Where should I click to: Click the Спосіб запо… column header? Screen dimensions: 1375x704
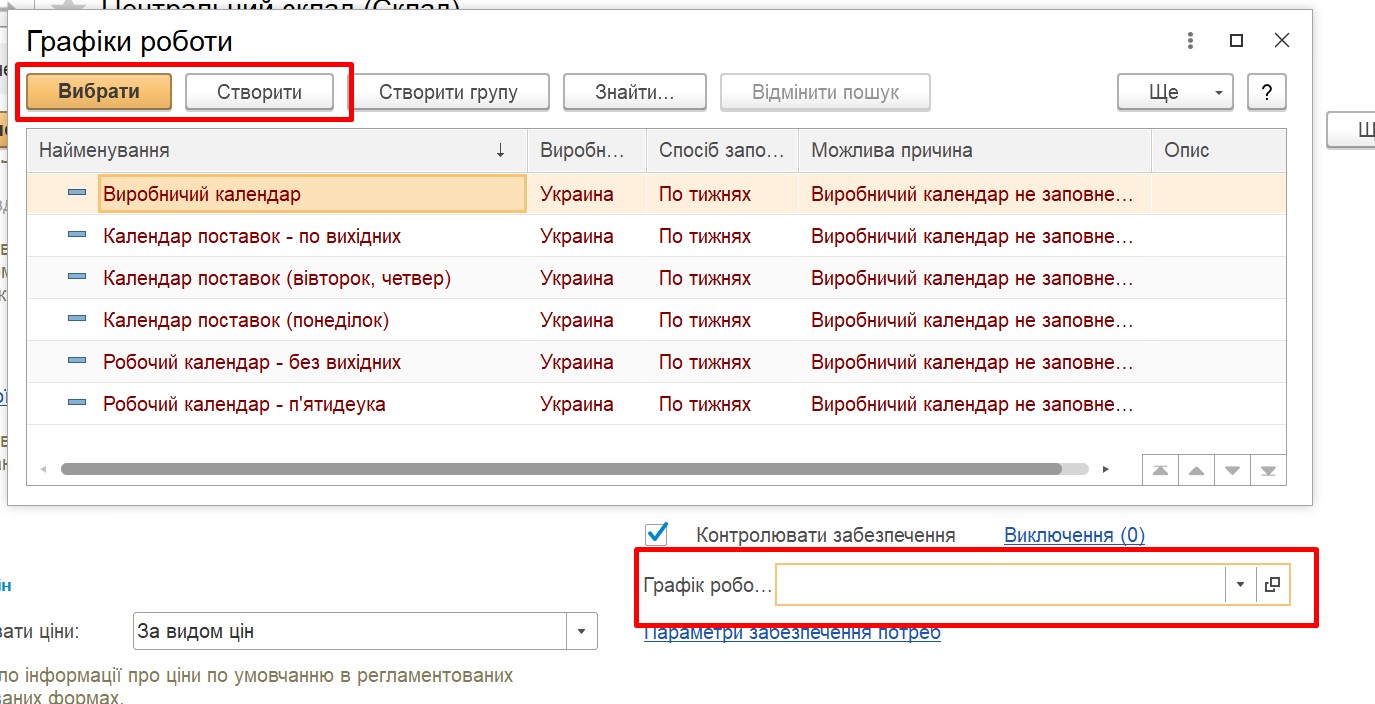(722, 150)
